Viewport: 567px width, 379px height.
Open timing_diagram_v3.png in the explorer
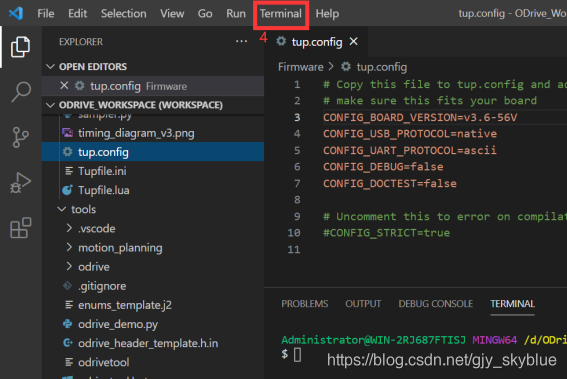(136, 133)
